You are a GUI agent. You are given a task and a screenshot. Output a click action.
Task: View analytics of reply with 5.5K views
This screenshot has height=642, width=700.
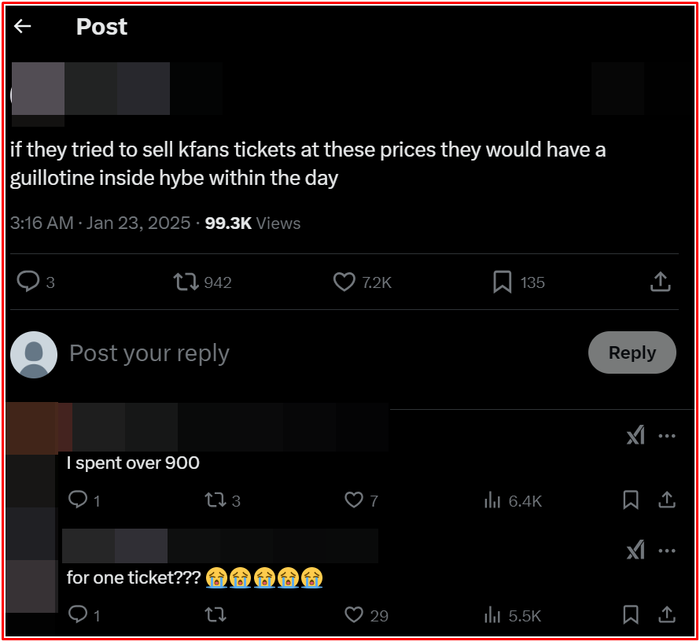coord(492,615)
